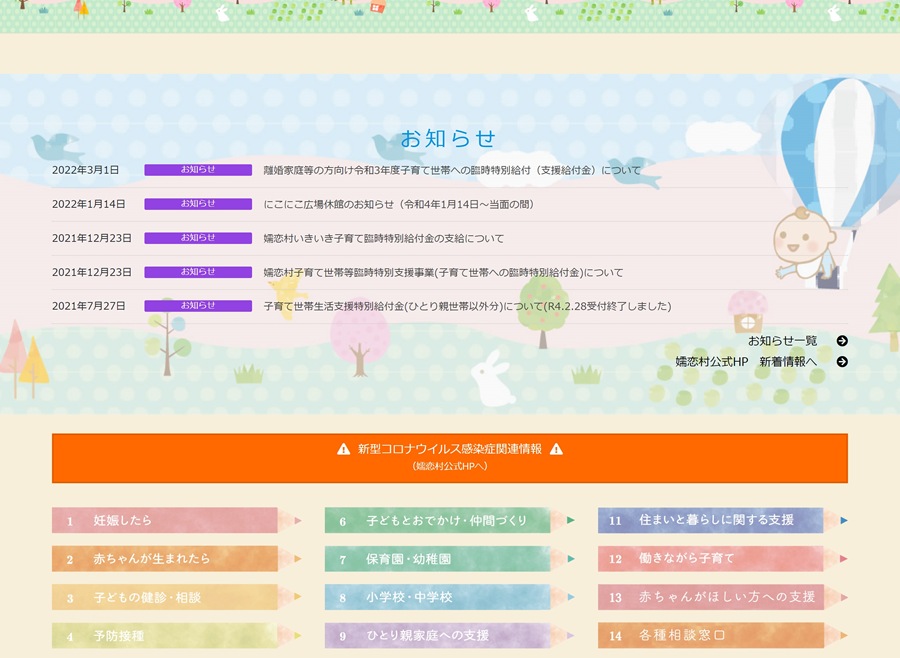
Task: Open the にこにこ広場休館のお知らせ notice
Action: 398,205
